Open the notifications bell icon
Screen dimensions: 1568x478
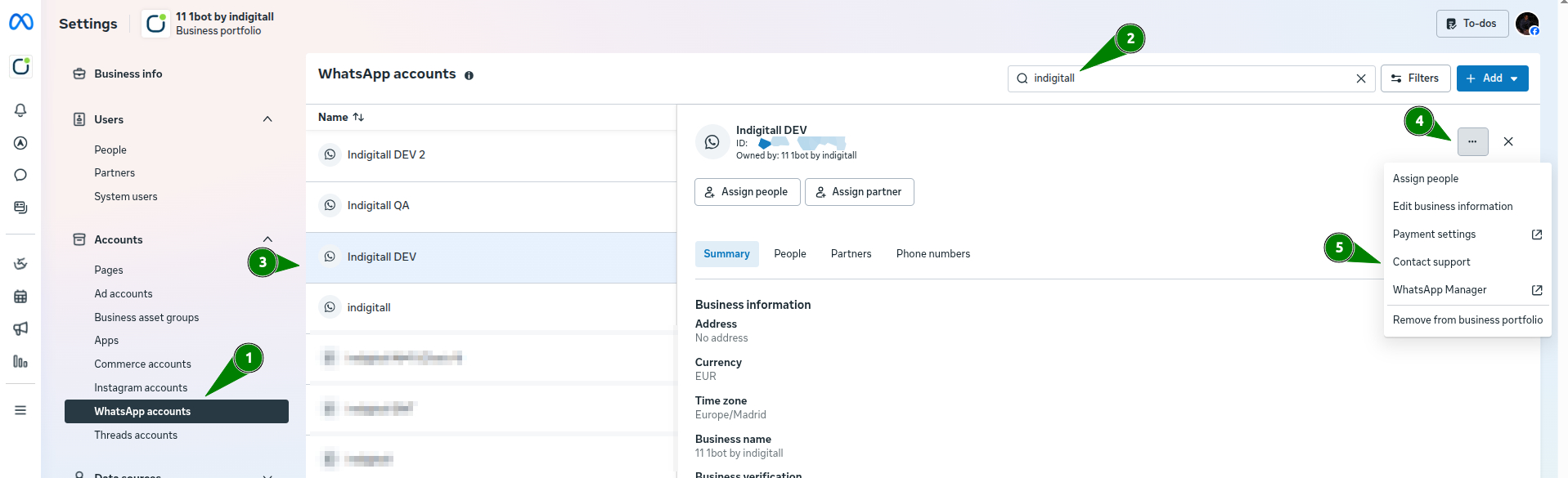20,110
